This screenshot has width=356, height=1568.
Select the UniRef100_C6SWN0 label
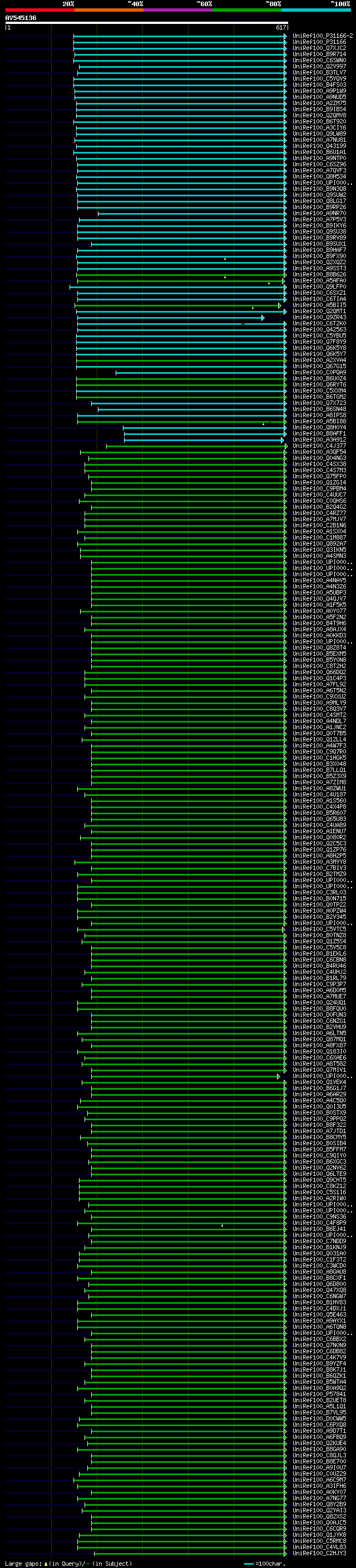(x=319, y=60)
